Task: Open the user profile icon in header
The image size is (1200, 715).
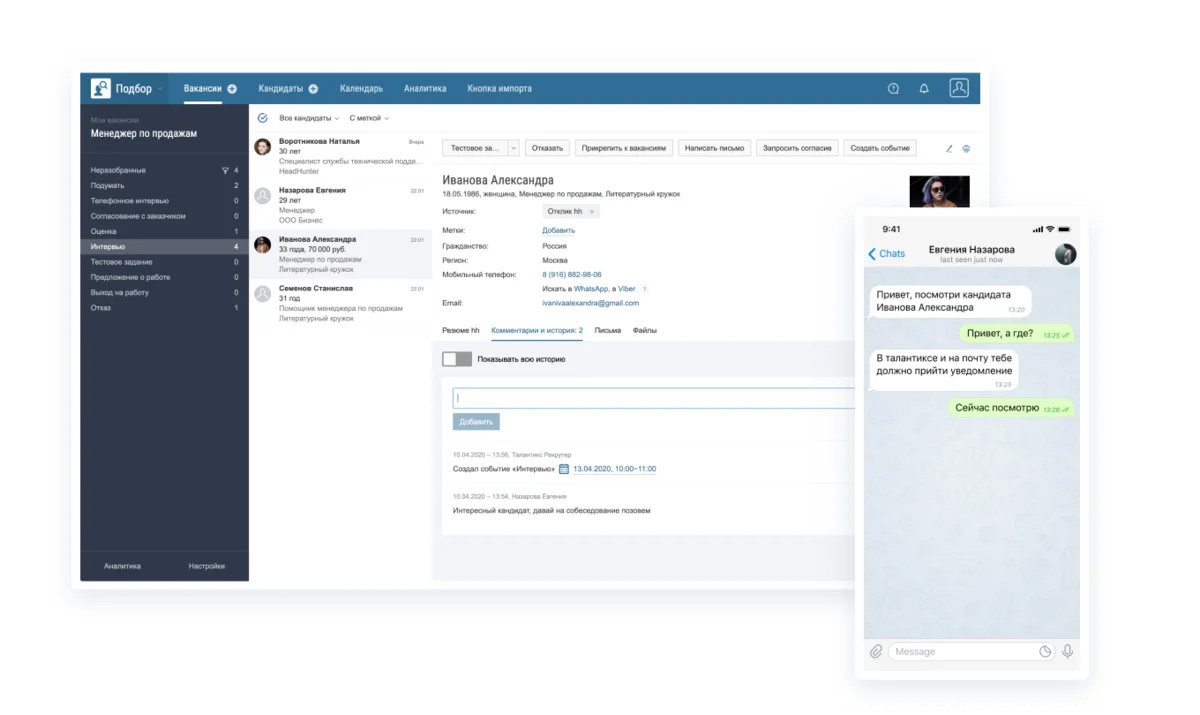Action: pyautogui.click(x=959, y=88)
